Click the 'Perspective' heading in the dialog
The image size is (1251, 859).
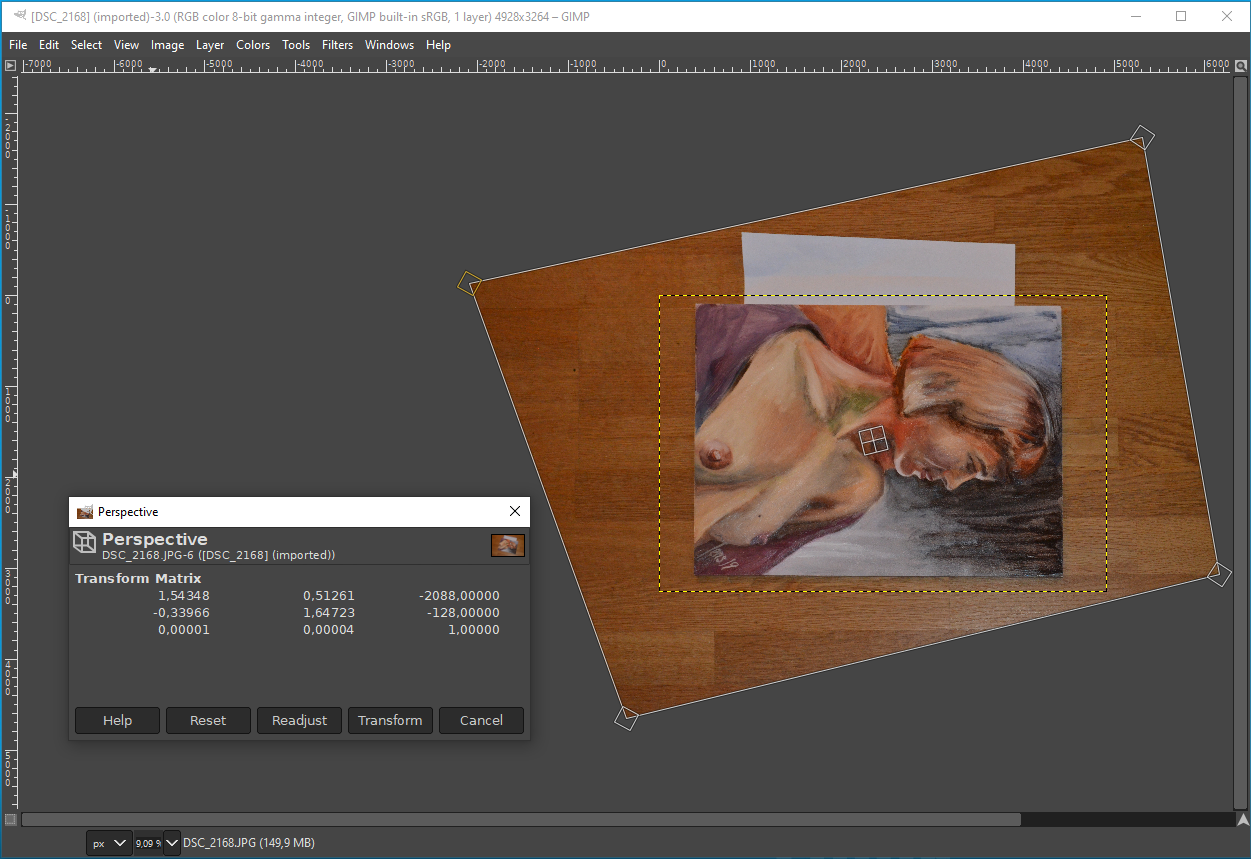pyautogui.click(x=155, y=540)
